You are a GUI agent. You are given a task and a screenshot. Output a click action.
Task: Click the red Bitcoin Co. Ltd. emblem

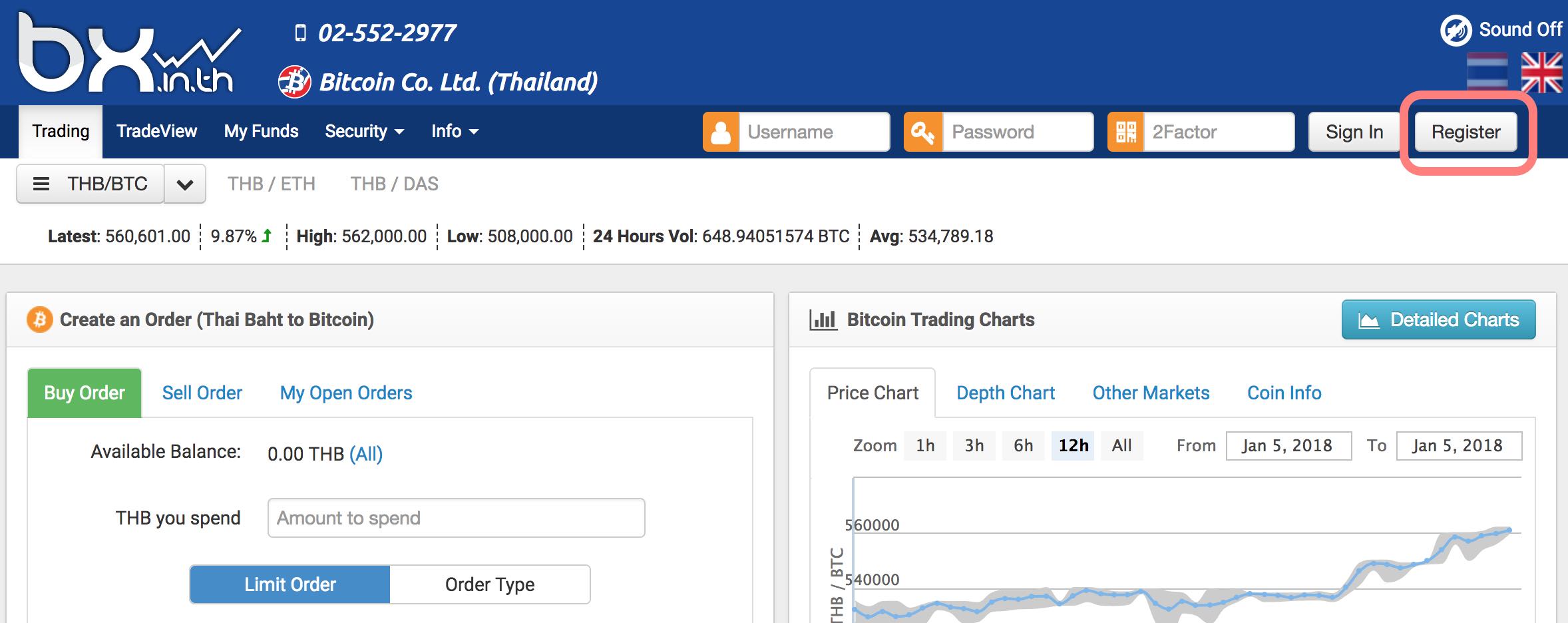click(294, 82)
